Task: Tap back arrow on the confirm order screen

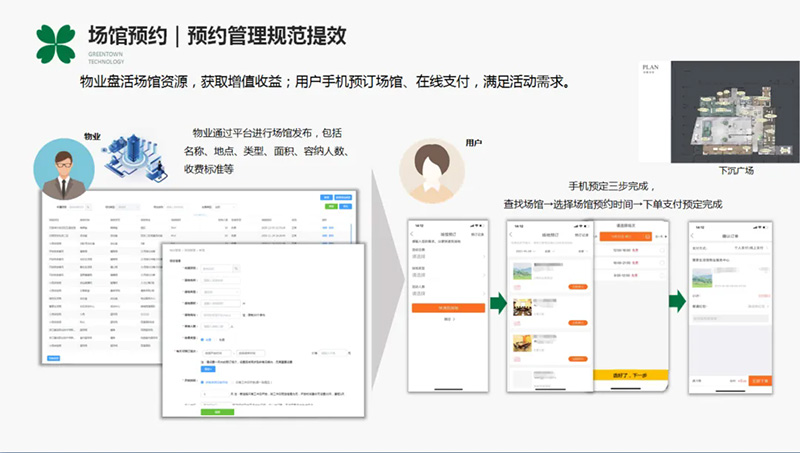Action: tap(692, 233)
